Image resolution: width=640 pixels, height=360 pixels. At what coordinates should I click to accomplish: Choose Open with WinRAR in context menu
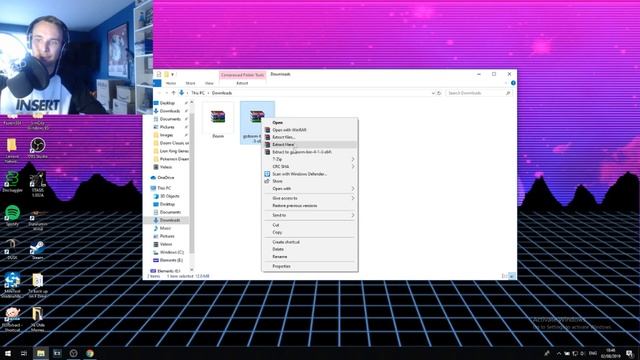(x=310, y=130)
